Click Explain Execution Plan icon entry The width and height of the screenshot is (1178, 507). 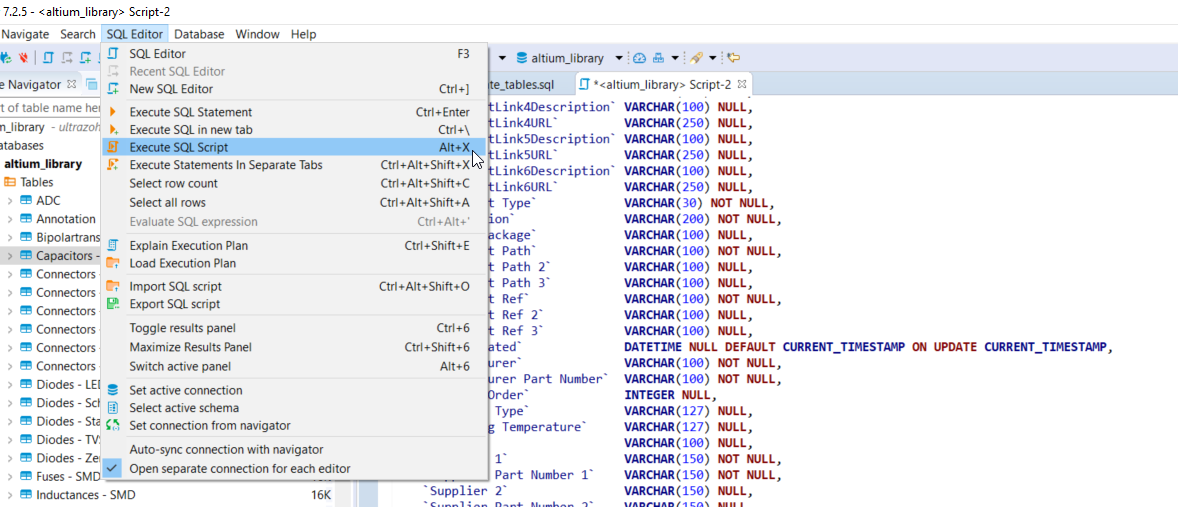tap(113, 245)
